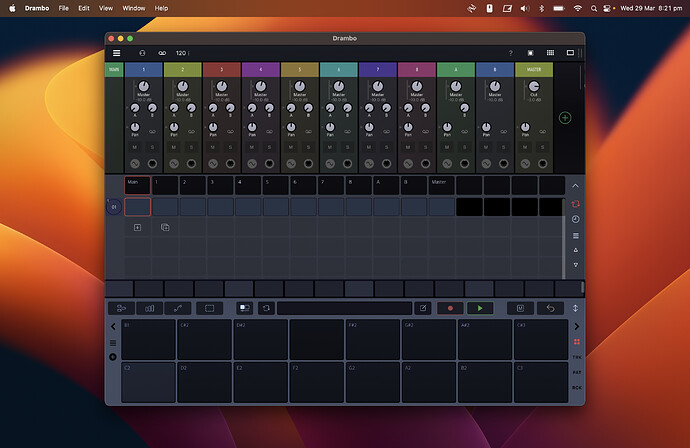The image size is (690, 448).
Task: Click the small up triangle in scene sidebar
Action: [576, 250]
